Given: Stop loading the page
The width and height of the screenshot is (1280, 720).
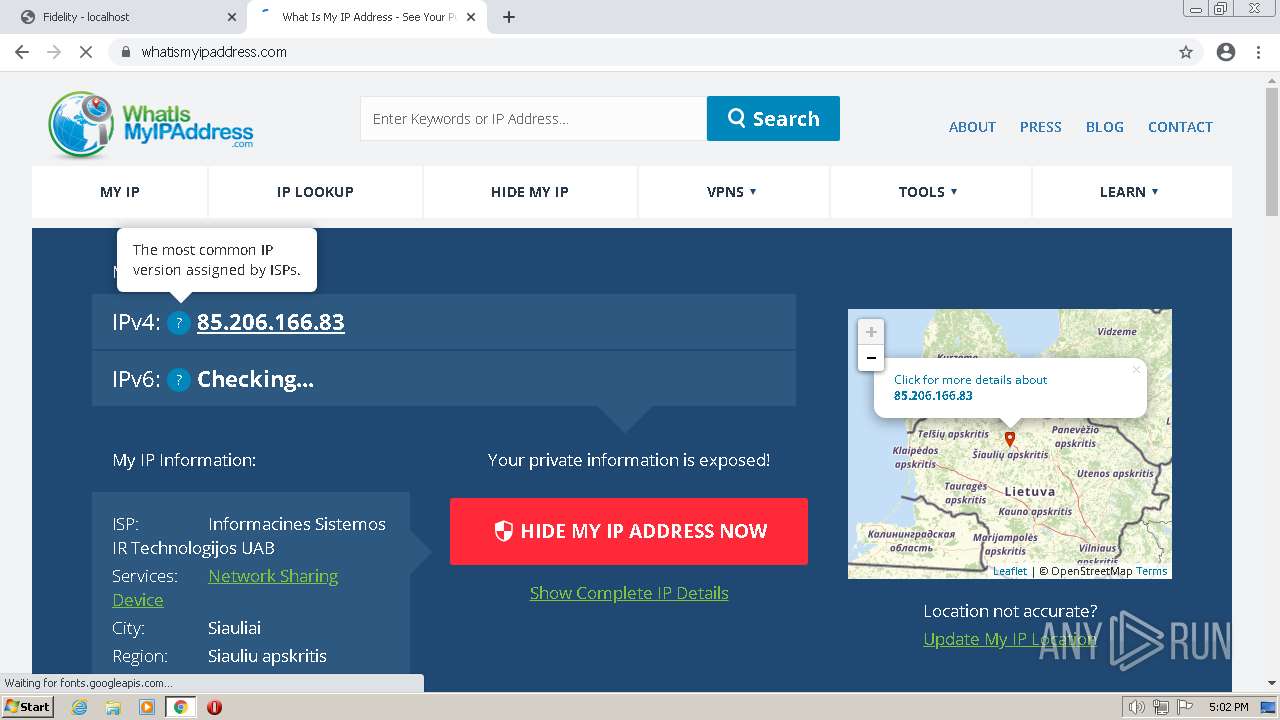Looking at the screenshot, I should 86,52.
